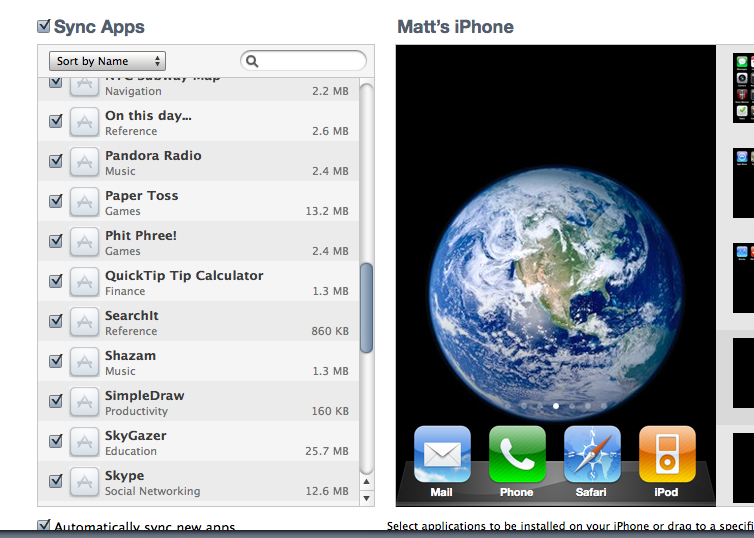Toggle QuickTip Tip Calculator checkbox
This screenshot has height=538, width=754.
point(56,280)
